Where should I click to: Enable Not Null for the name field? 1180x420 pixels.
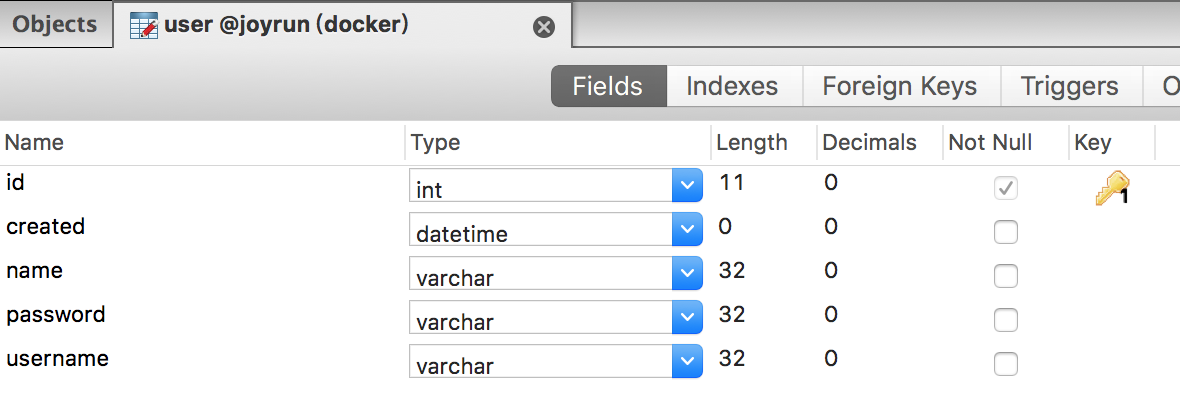point(1006,276)
